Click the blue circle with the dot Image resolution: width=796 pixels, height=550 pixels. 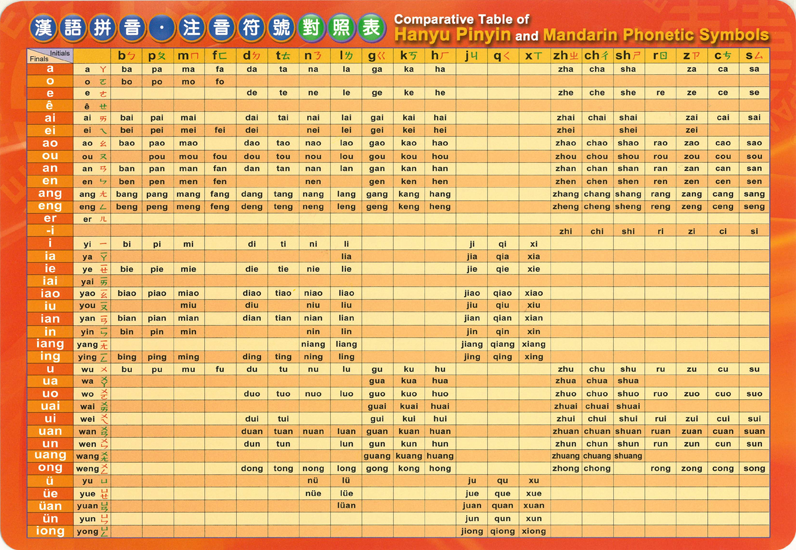coord(162,27)
